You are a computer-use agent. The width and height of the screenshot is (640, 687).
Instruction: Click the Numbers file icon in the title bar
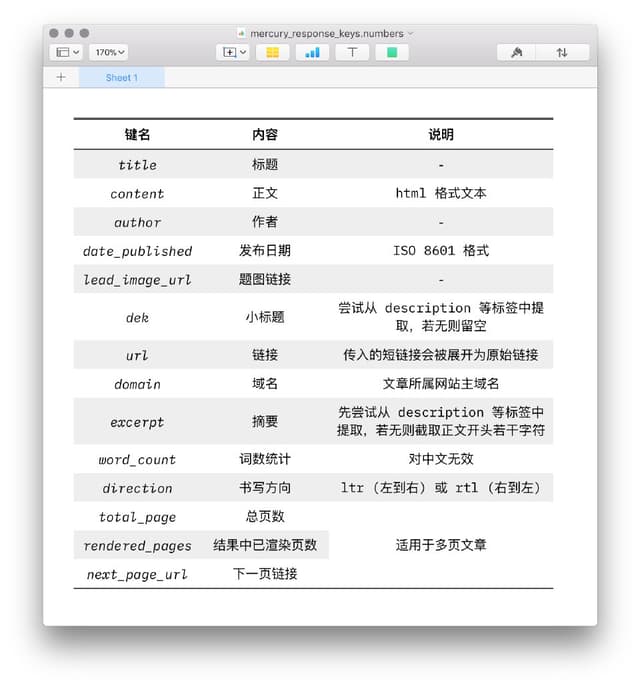point(242,33)
